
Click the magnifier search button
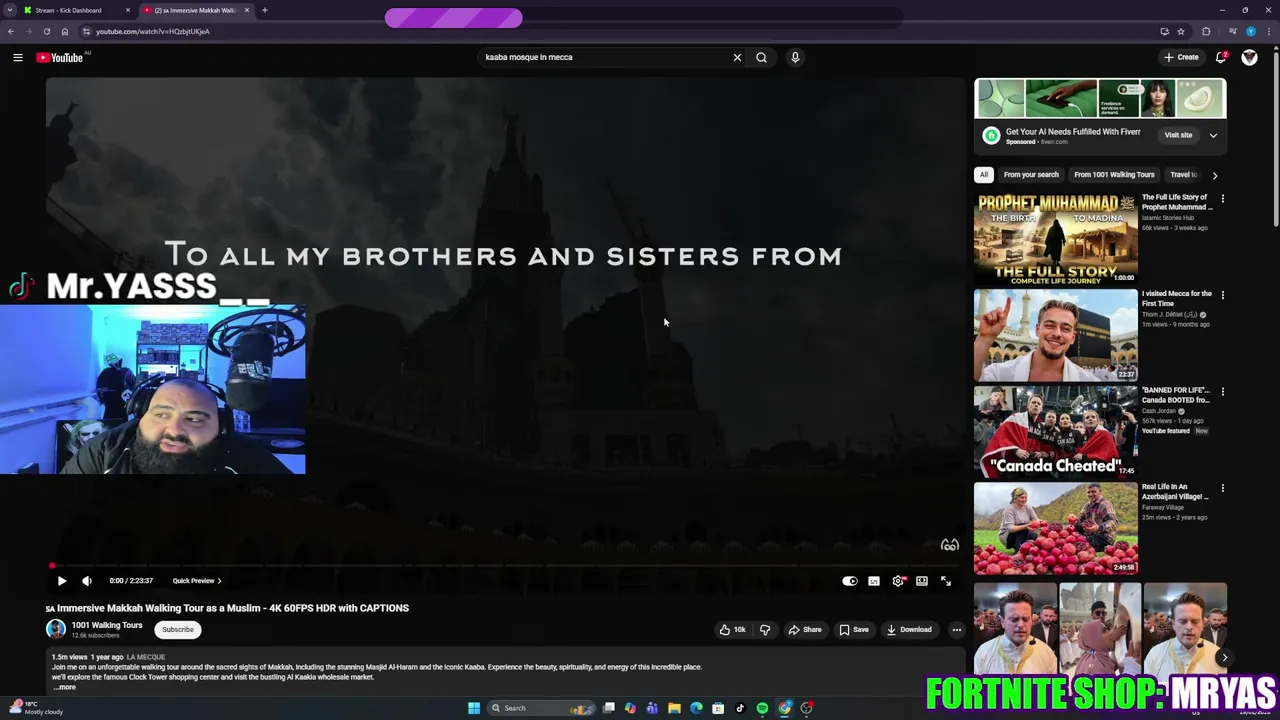761,57
